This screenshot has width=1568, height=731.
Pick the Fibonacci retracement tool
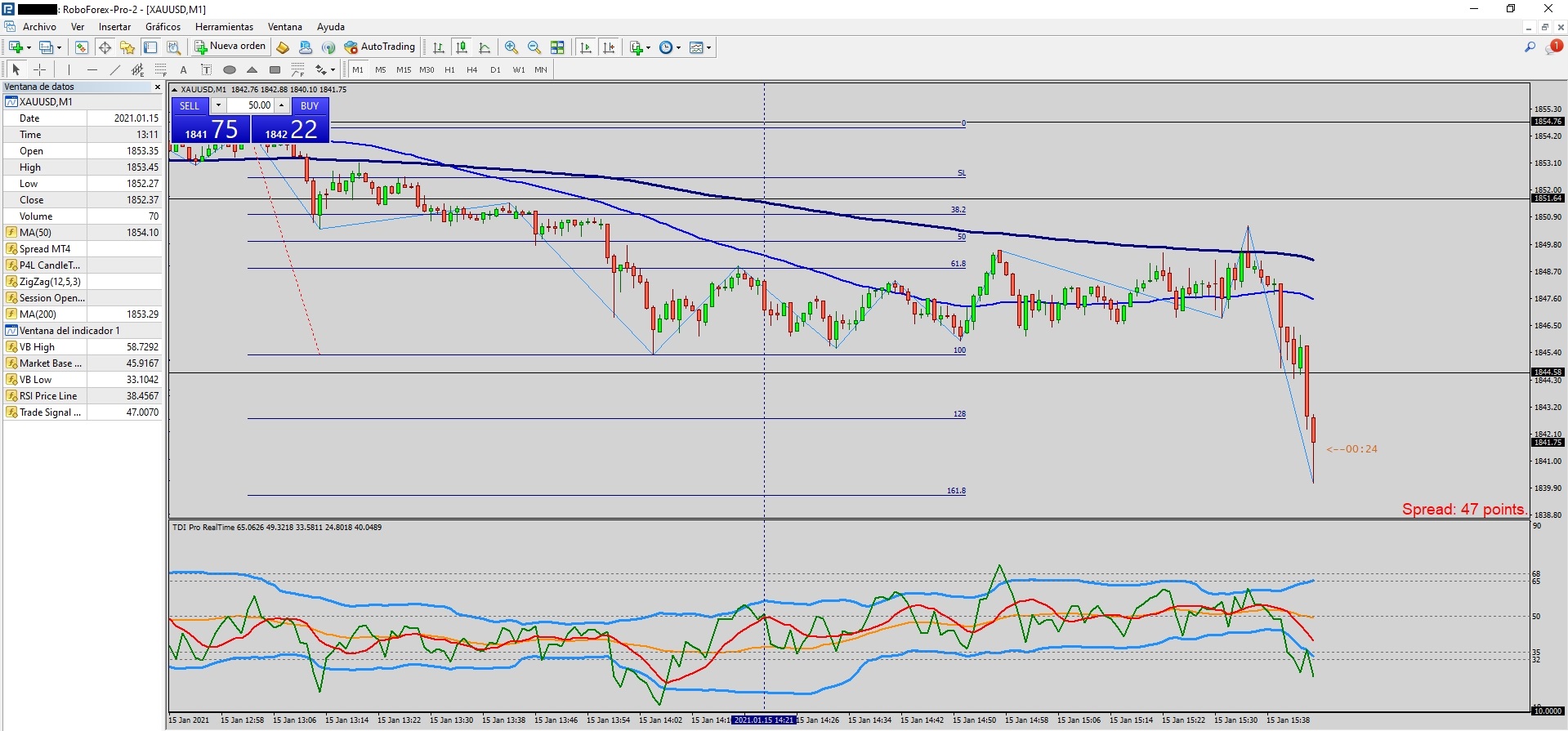(161, 70)
